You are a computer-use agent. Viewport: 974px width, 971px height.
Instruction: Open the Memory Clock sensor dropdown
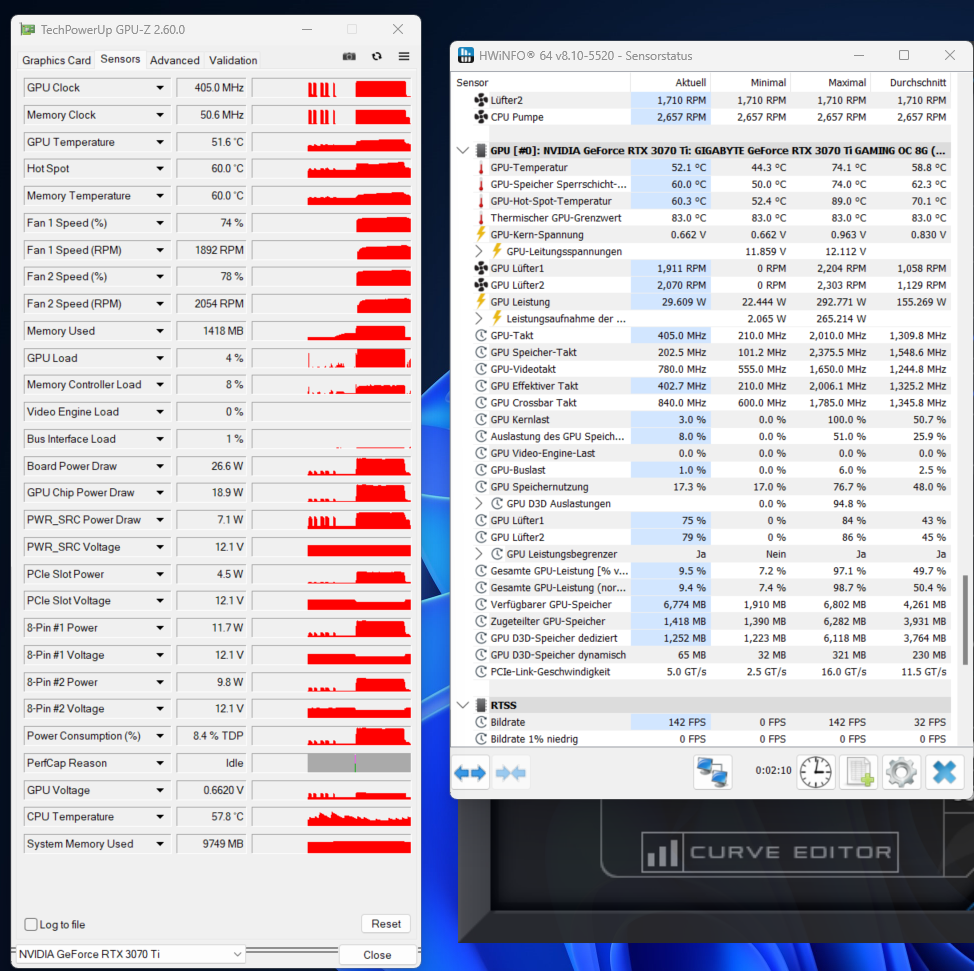(x=160, y=115)
